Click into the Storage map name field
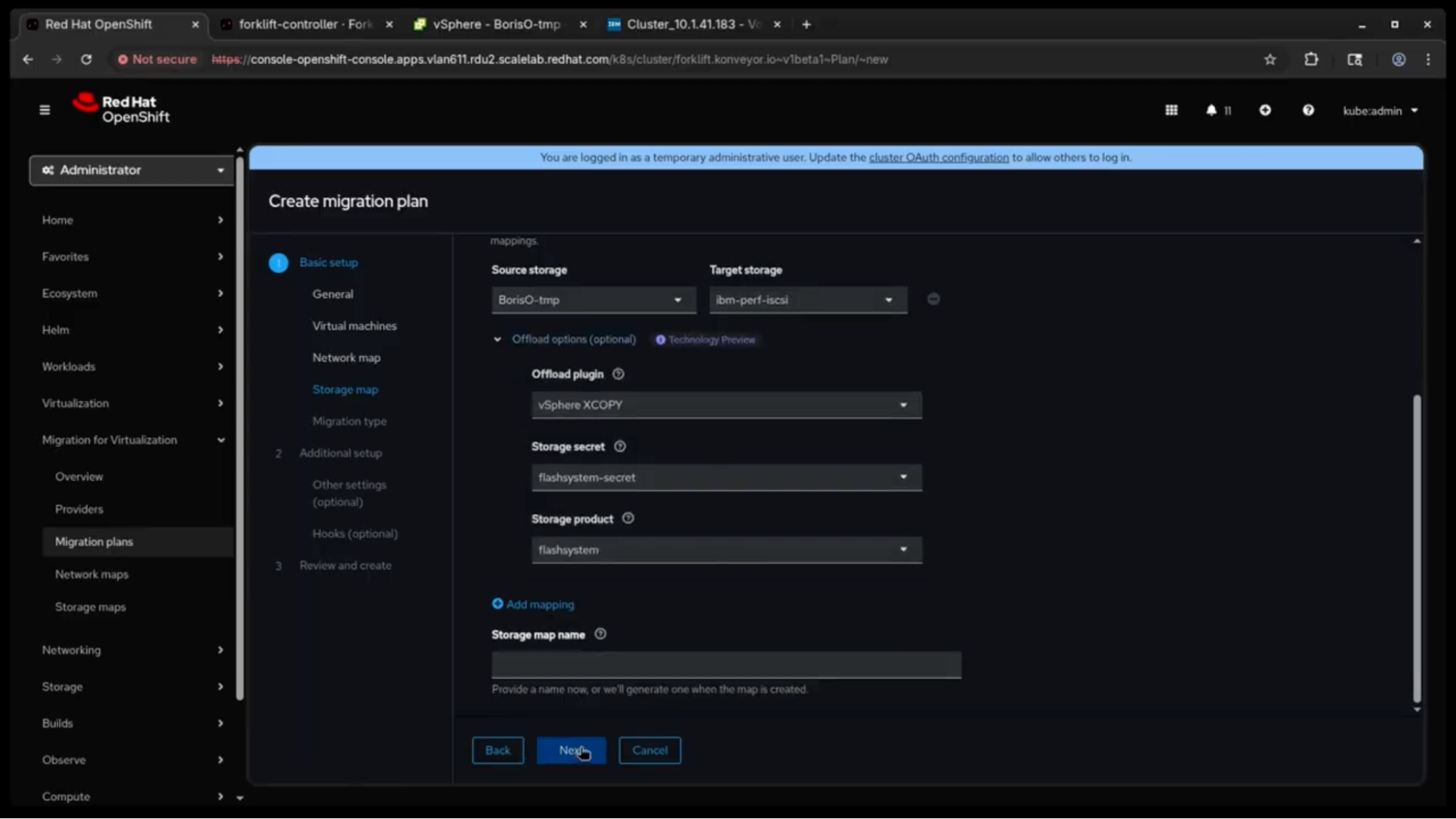 (x=726, y=665)
